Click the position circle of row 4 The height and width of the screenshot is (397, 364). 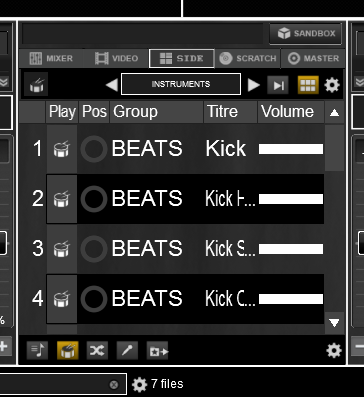pyautogui.click(x=94, y=299)
